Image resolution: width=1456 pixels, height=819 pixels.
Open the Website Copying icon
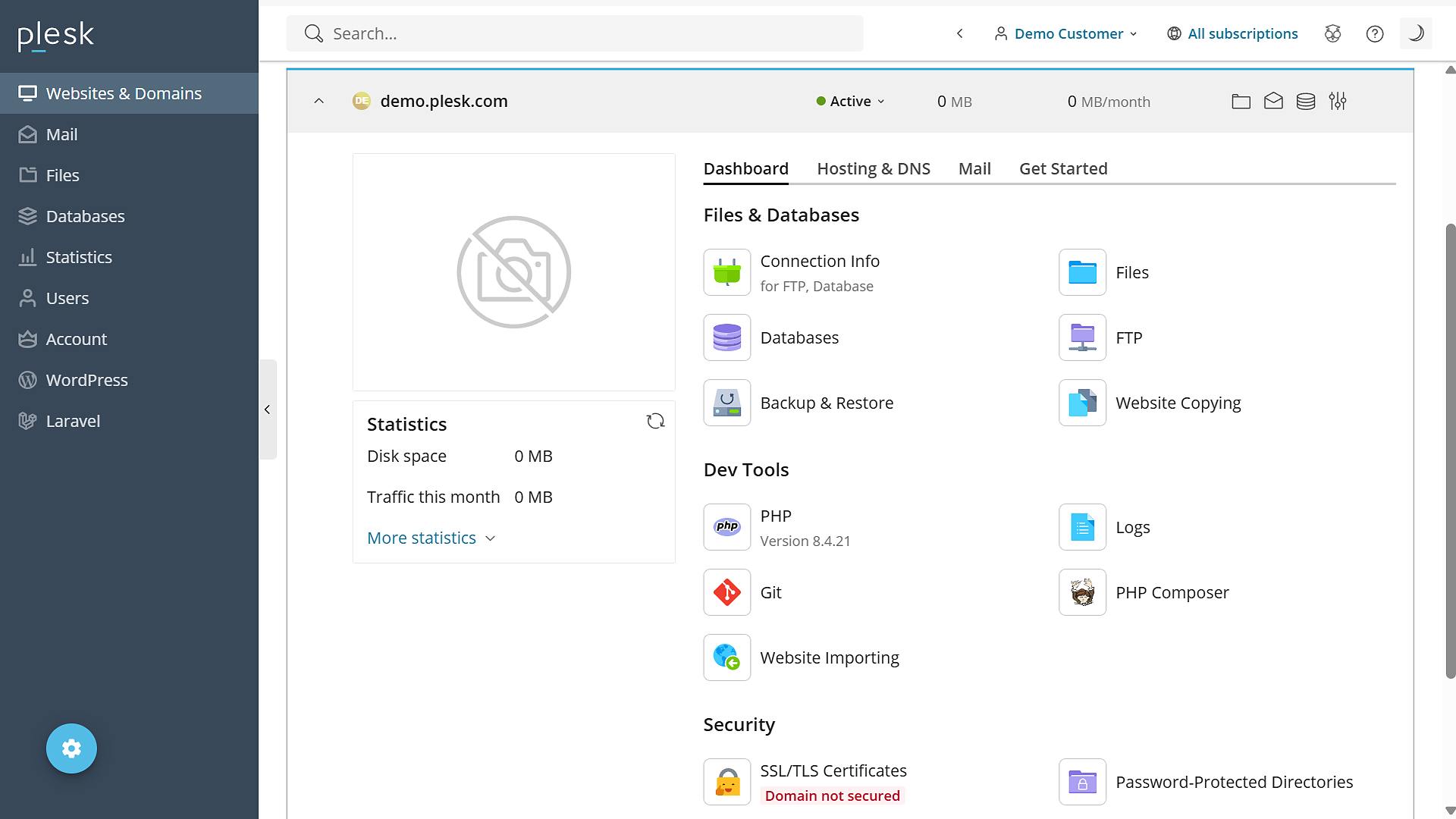(1082, 403)
